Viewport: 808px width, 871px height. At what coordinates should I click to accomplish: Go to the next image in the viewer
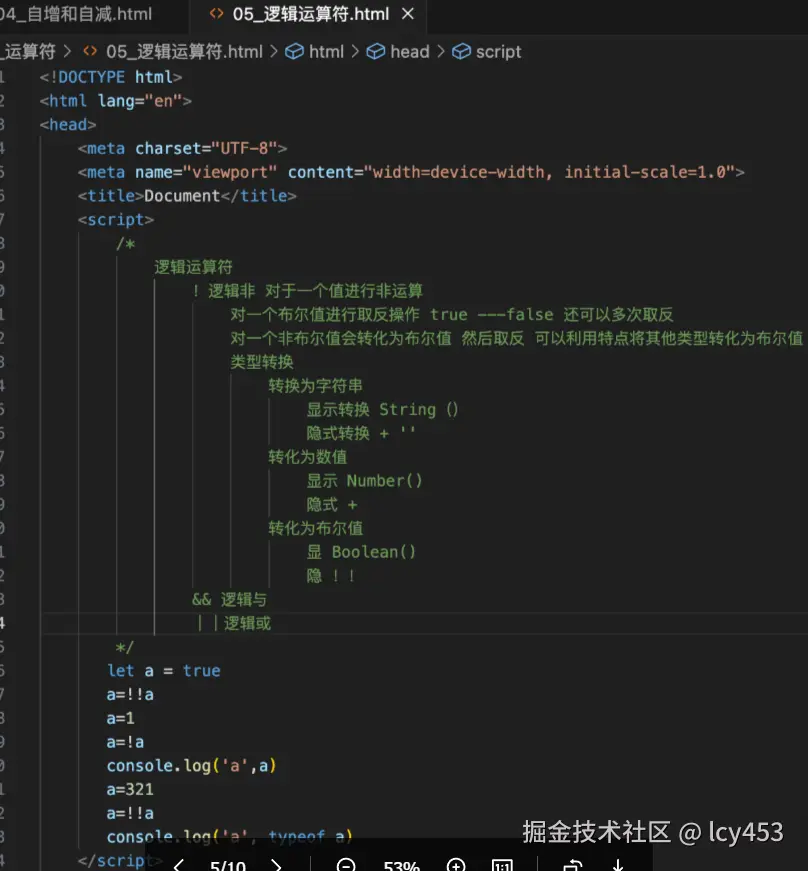[276, 865]
